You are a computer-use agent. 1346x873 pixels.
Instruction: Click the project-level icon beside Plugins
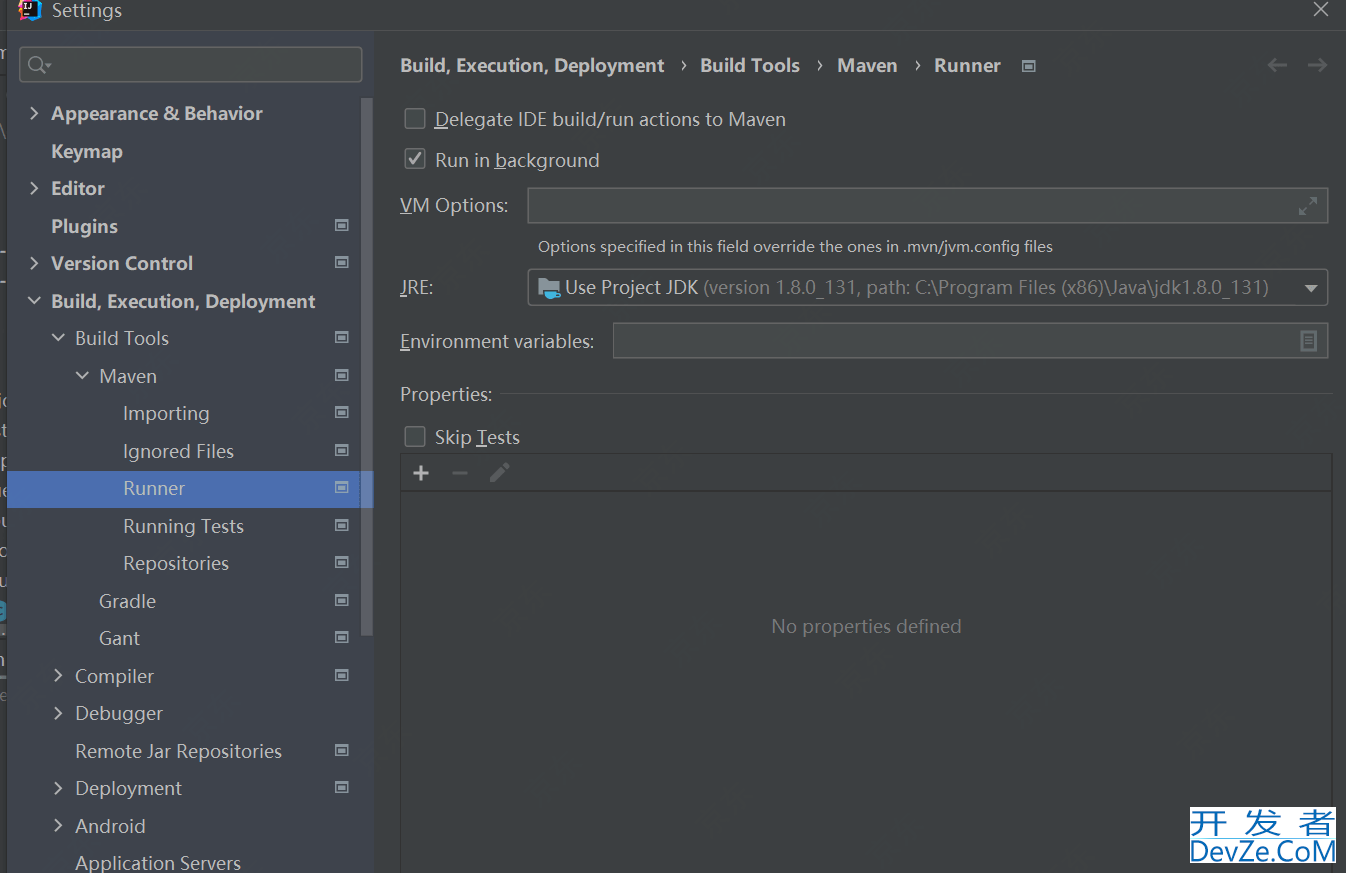pyautogui.click(x=342, y=226)
